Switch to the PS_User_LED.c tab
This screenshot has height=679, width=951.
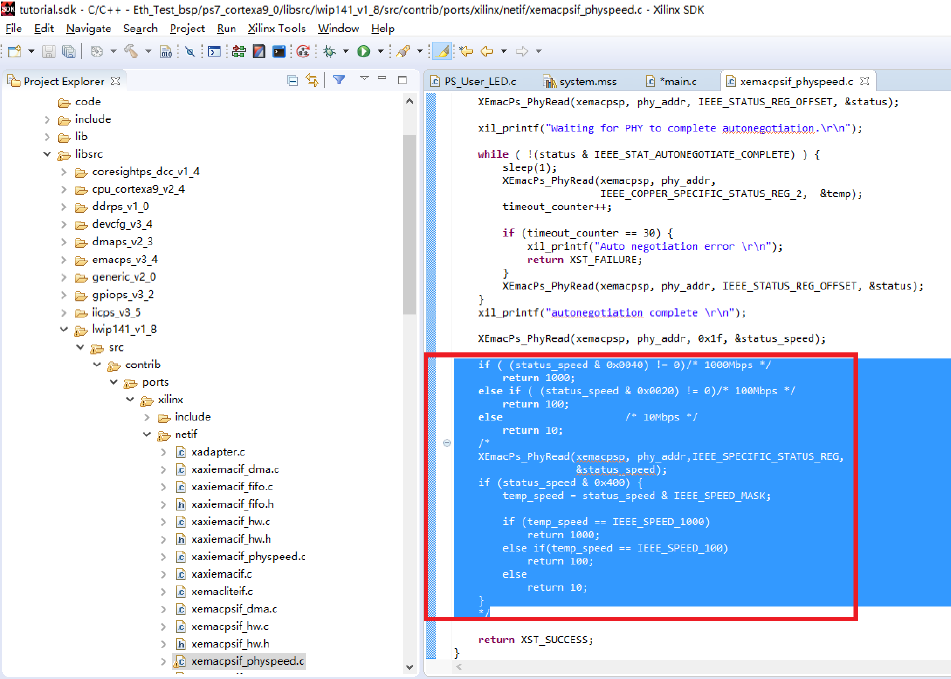479,81
